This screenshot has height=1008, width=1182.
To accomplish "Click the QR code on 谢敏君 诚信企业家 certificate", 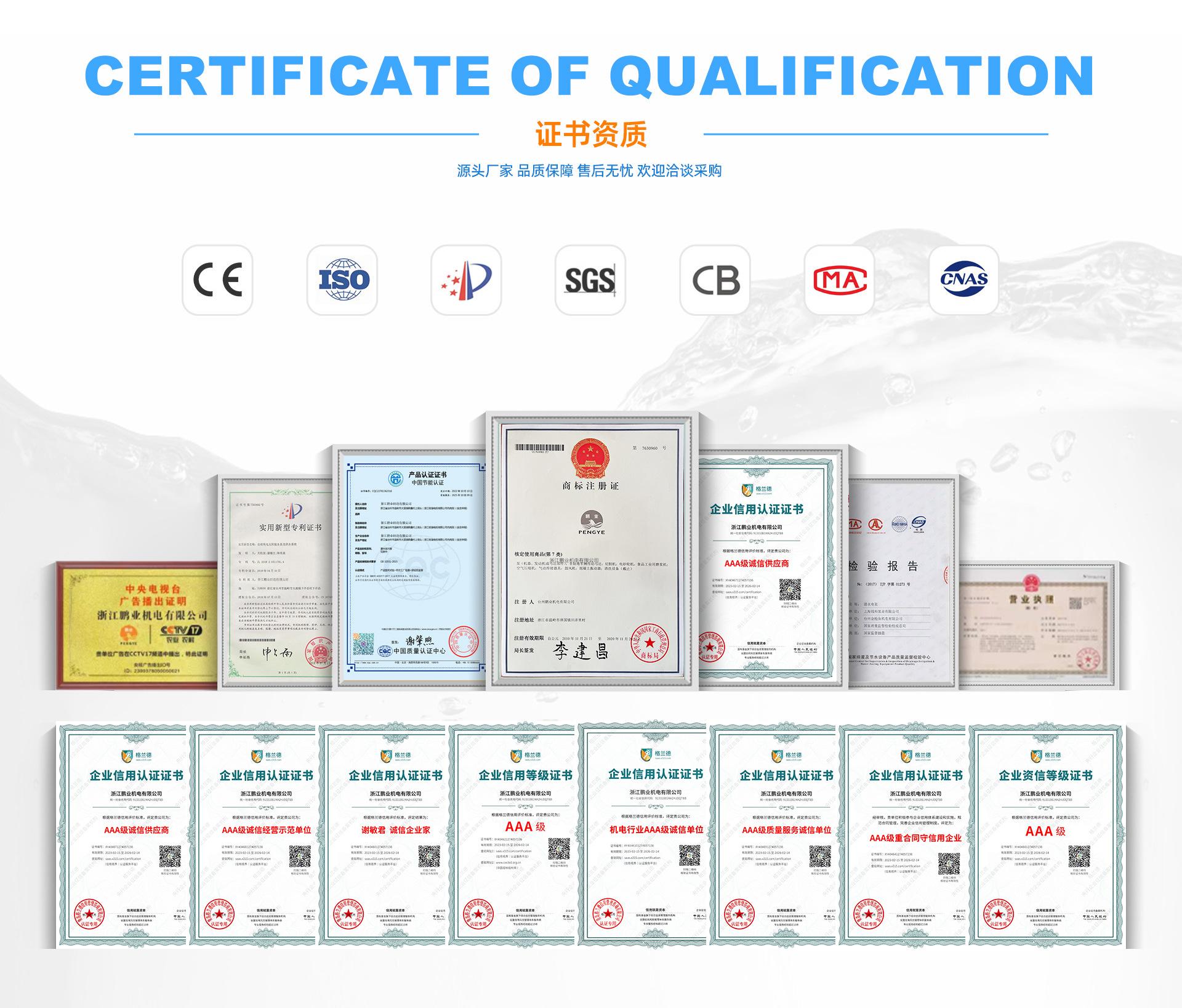I will pyautogui.click(x=429, y=857).
